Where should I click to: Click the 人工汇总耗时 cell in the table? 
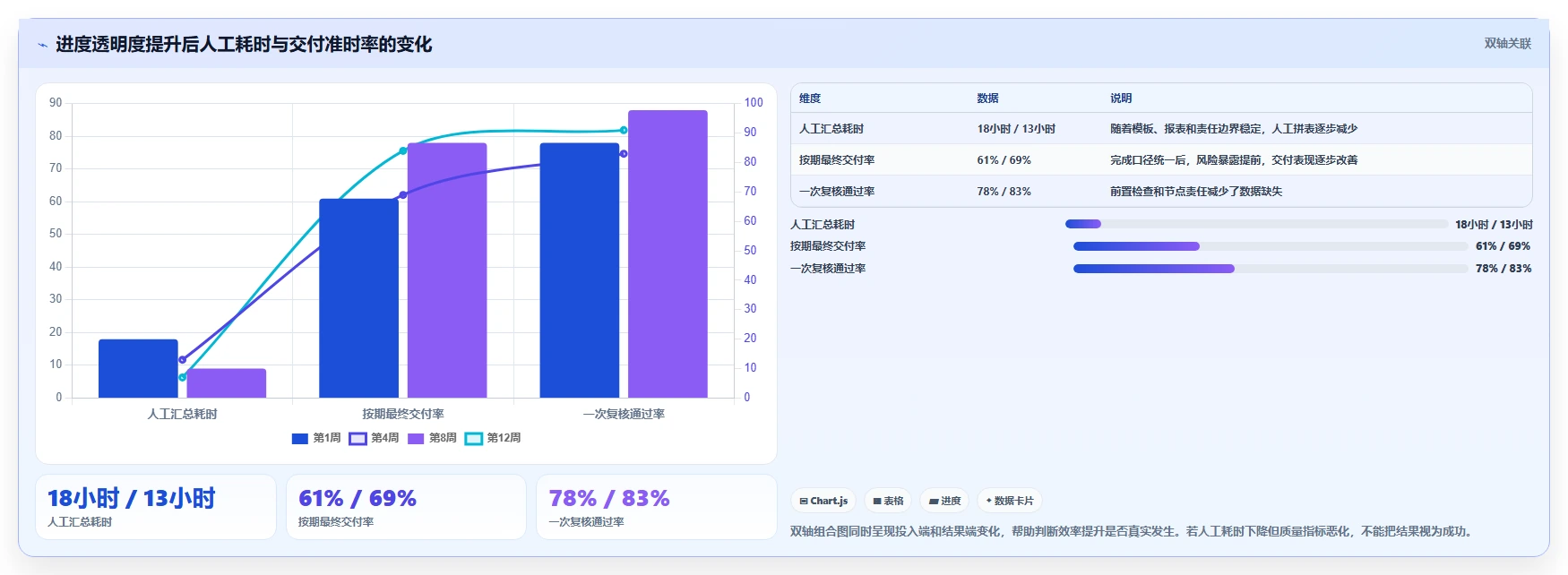click(x=831, y=129)
